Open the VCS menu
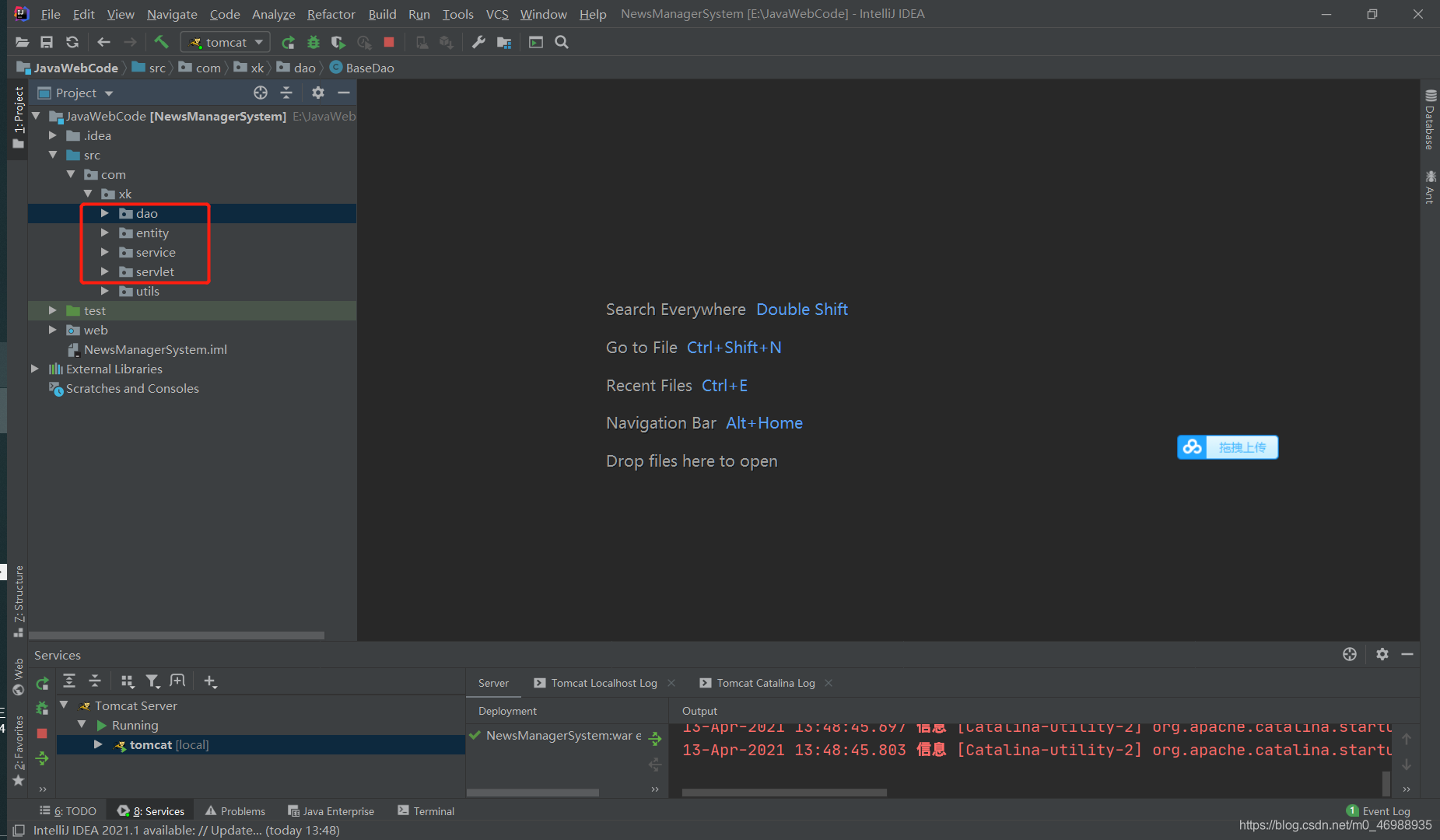 (x=497, y=14)
